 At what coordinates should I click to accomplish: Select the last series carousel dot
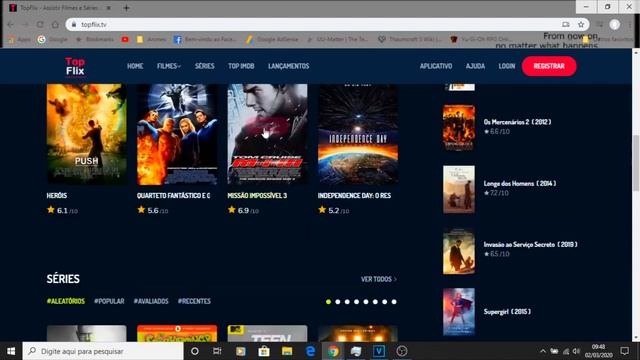(x=394, y=302)
